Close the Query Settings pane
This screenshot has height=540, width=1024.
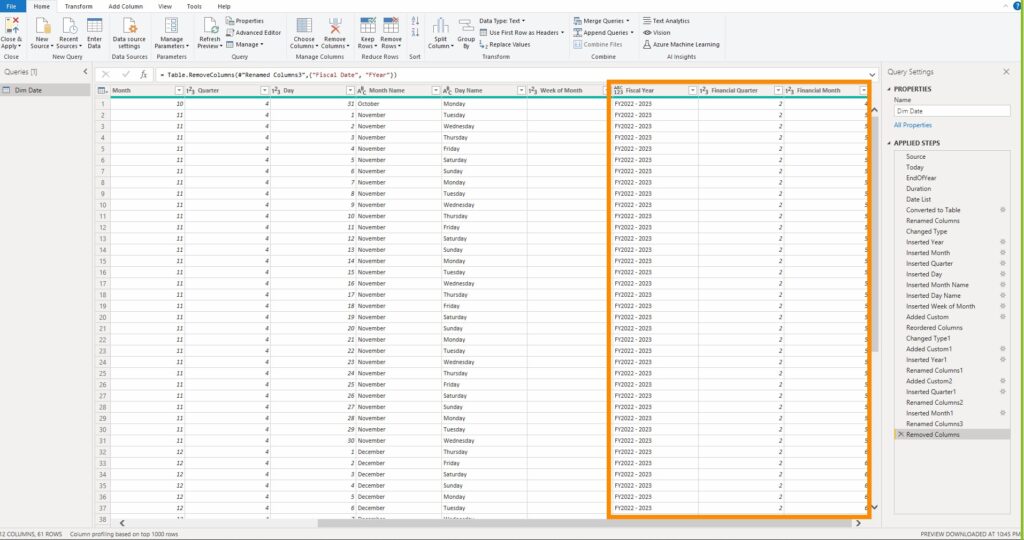(x=1006, y=72)
